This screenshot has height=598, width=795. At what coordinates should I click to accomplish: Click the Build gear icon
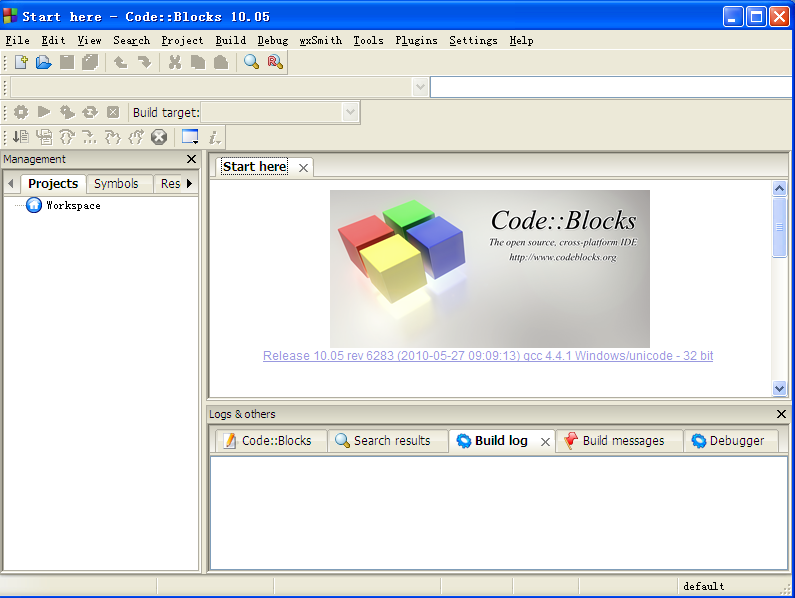pos(21,112)
